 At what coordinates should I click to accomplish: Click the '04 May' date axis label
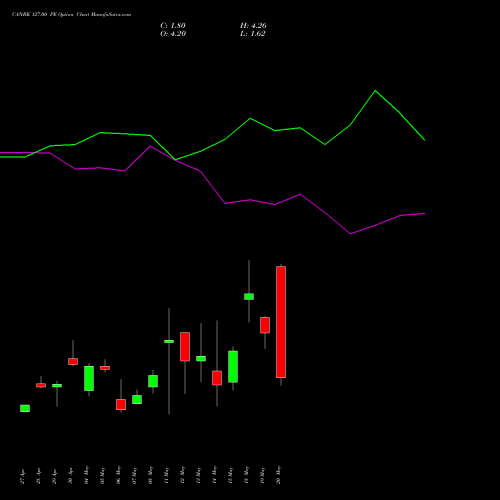[87, 475]
